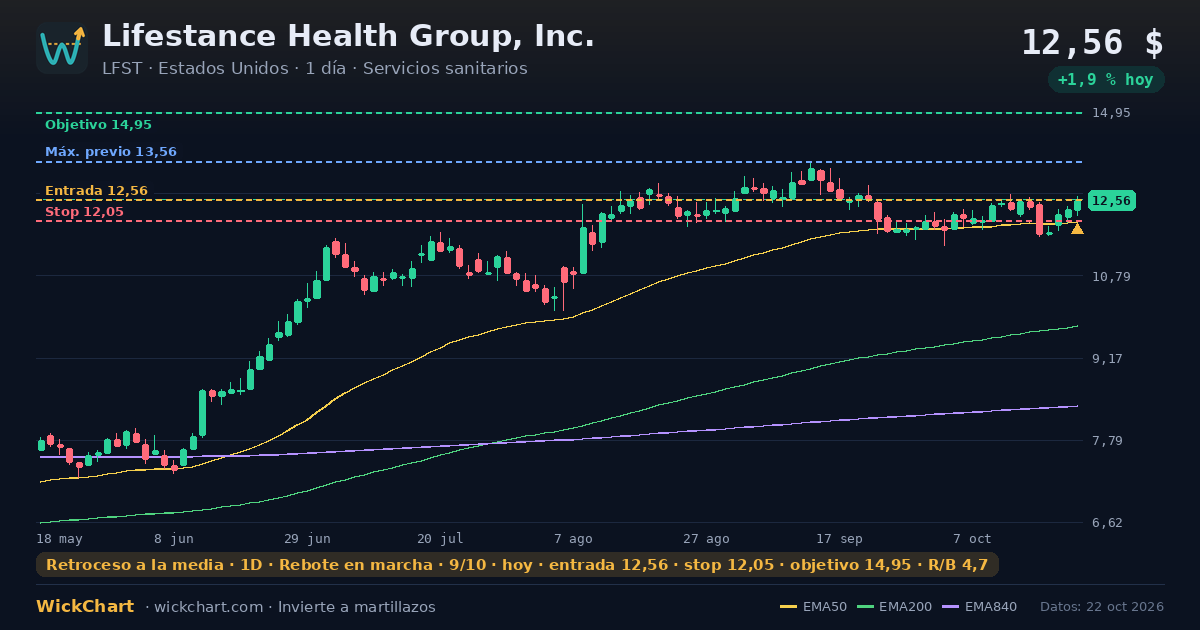Image resolution: width=1200 pixels, height=630 pixels.
Task: Click the Stop 12,05 label
Action: (x=84, y=212)
